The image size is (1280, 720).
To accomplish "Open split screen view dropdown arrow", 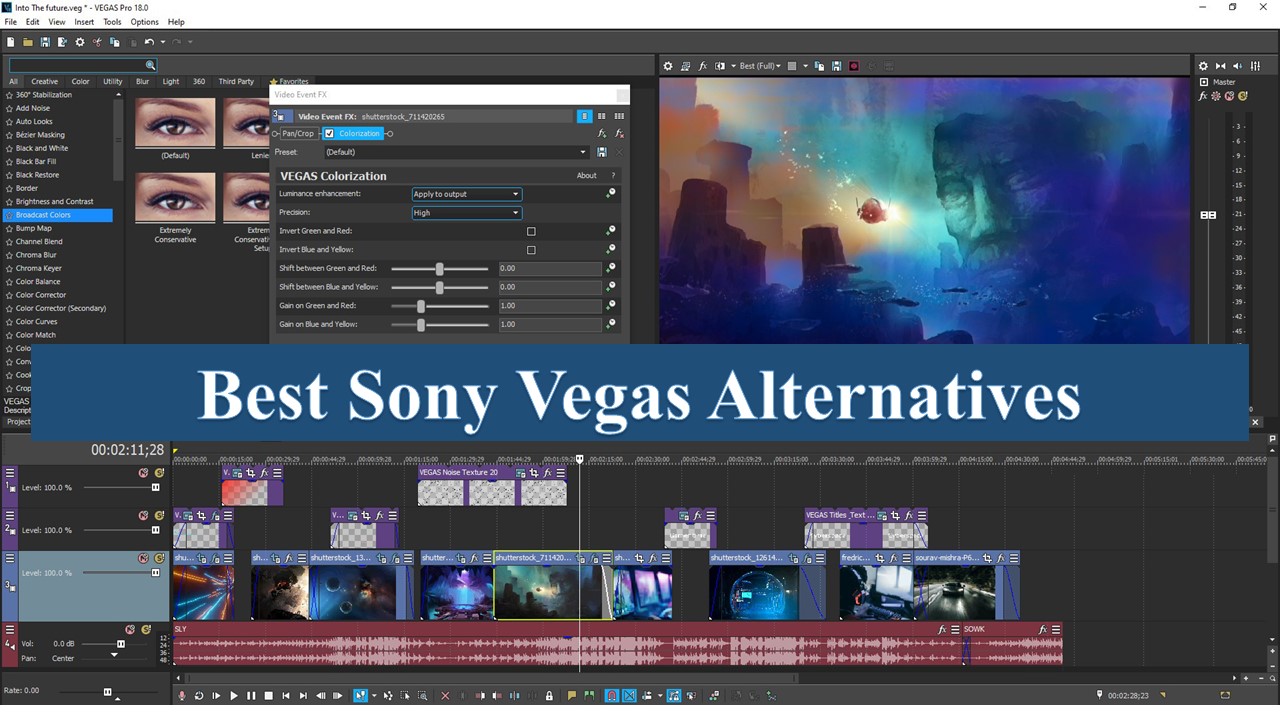I will tap(733, 66).
